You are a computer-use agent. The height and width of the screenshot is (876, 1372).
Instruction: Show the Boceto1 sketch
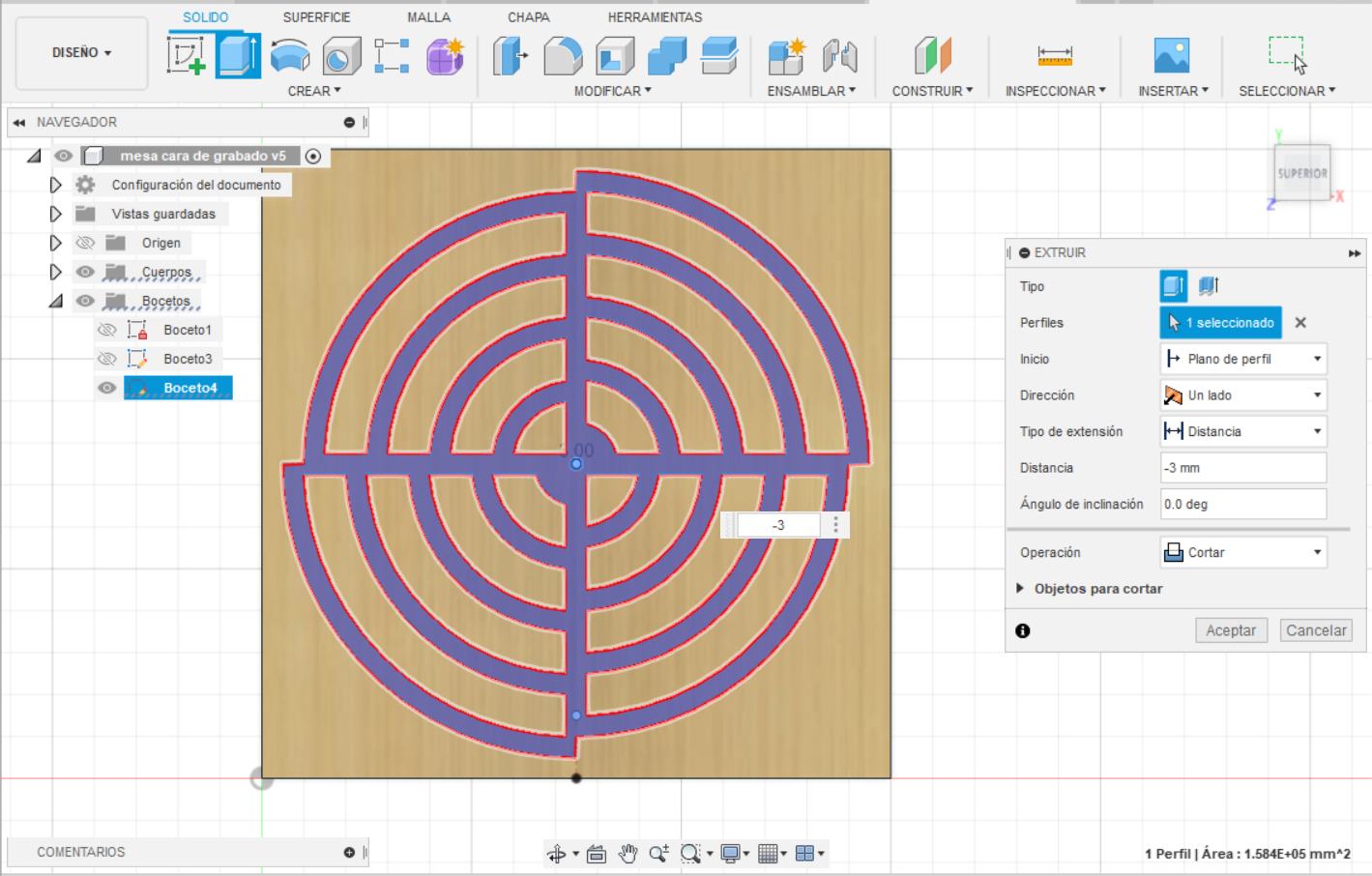tap(106, 329)
